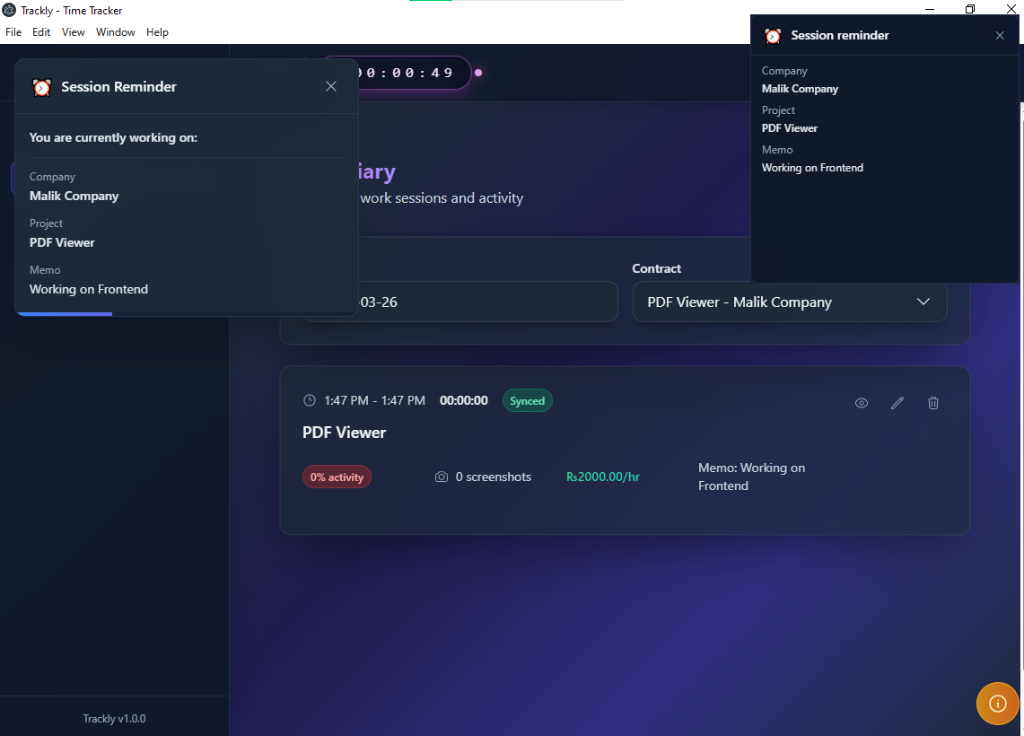Open the Help menu
The width and height of the screenshot is (1024, 736).
click(x=157, y=32)
